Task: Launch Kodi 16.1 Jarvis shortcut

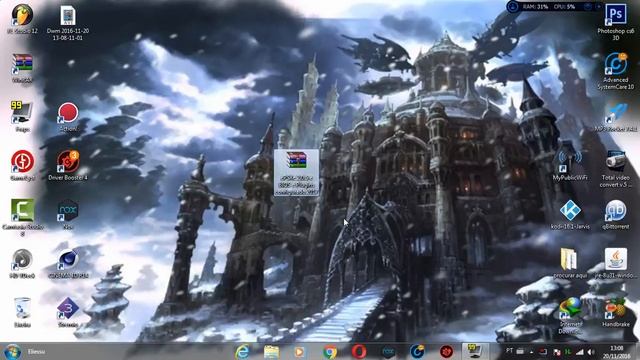Action: coord(570,214)
